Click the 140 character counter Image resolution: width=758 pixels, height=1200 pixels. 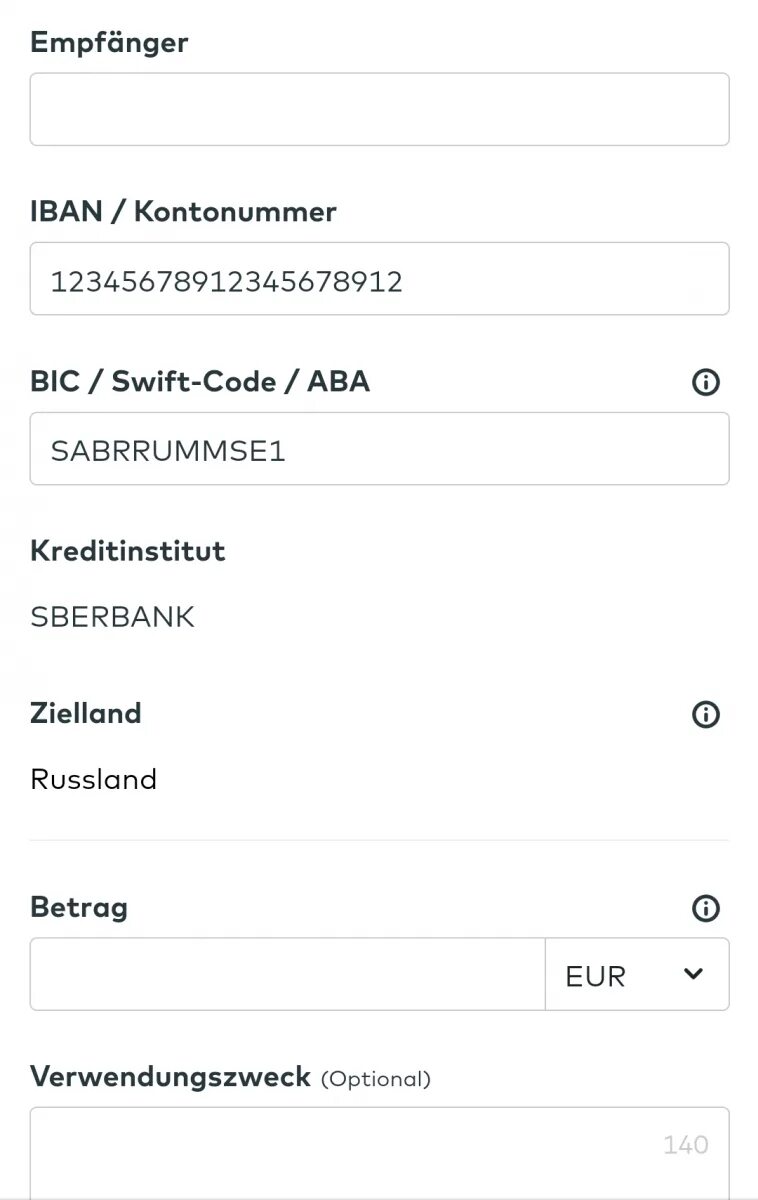click(x=685, y=1145)
